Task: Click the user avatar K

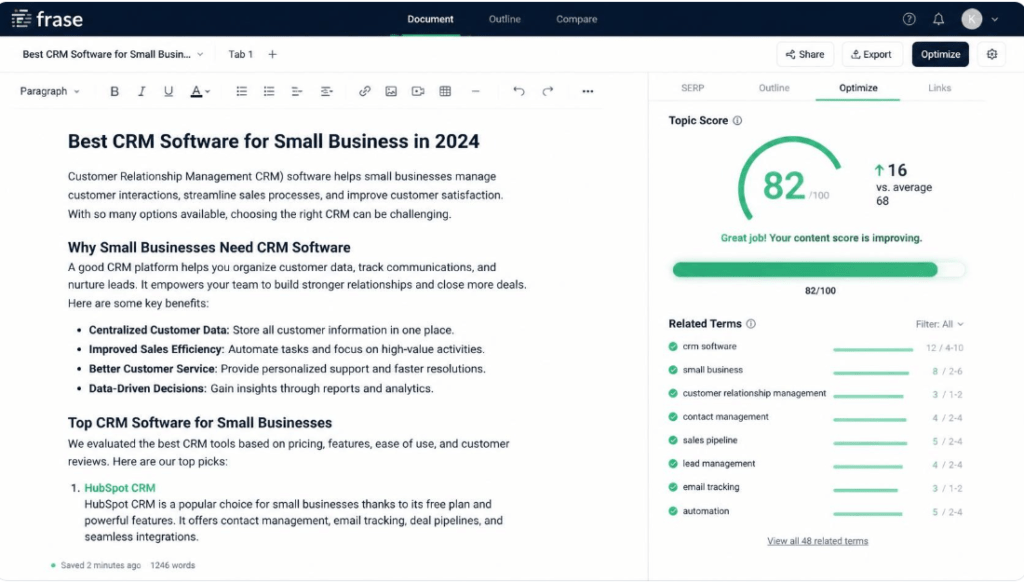Action: pyautogui.click(x=971, y=19)
